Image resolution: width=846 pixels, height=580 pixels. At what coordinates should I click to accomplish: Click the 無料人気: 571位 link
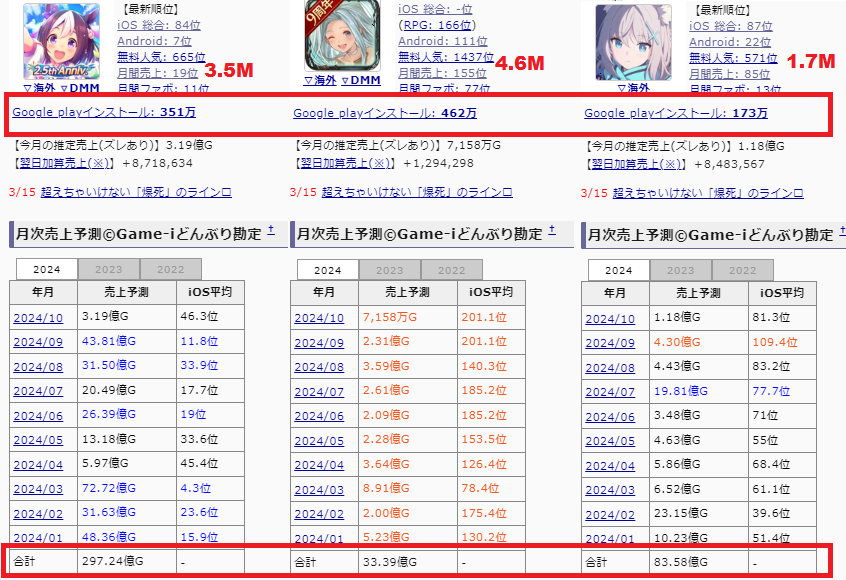pyautogui.click(x=733, y=58)
